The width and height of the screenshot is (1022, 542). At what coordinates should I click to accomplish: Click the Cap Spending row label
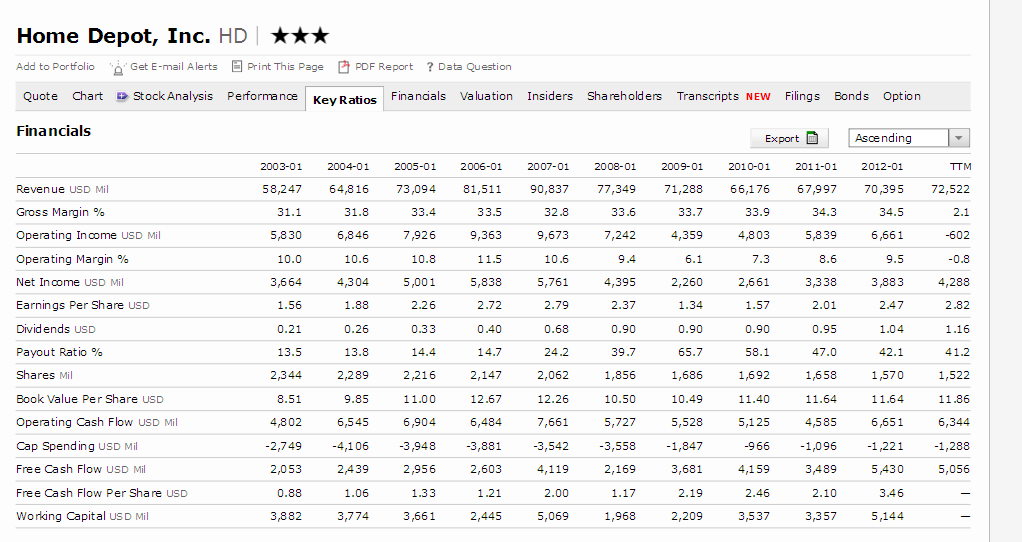(x=77, y=446)
